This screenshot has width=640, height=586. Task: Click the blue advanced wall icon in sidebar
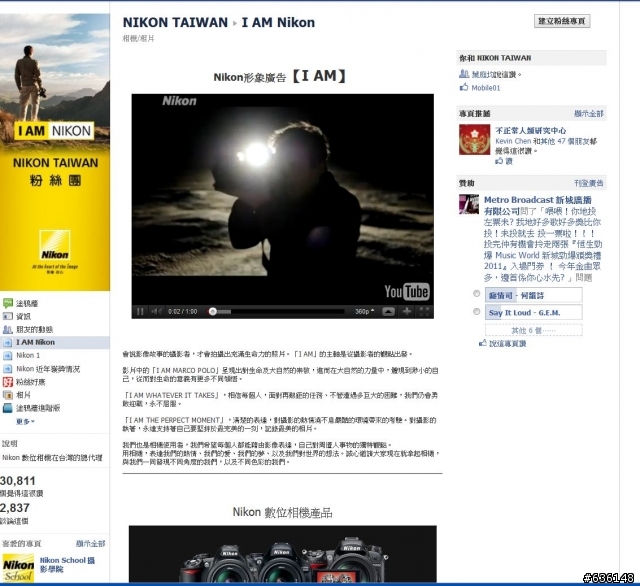[8, 408]
